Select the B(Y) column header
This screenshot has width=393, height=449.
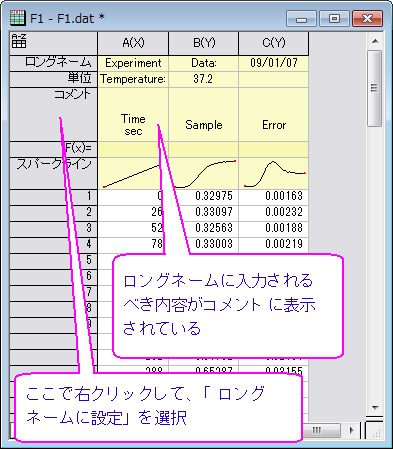tap(204, 43)
